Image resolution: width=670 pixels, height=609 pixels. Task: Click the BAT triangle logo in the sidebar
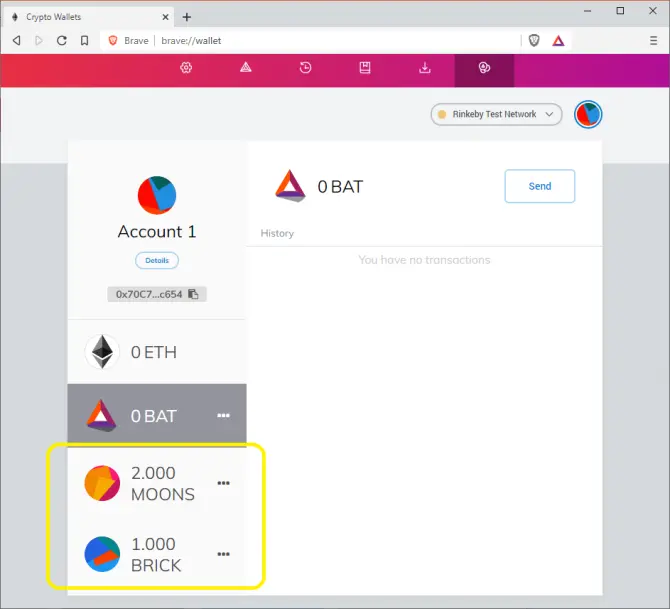(x=101, y=415)
